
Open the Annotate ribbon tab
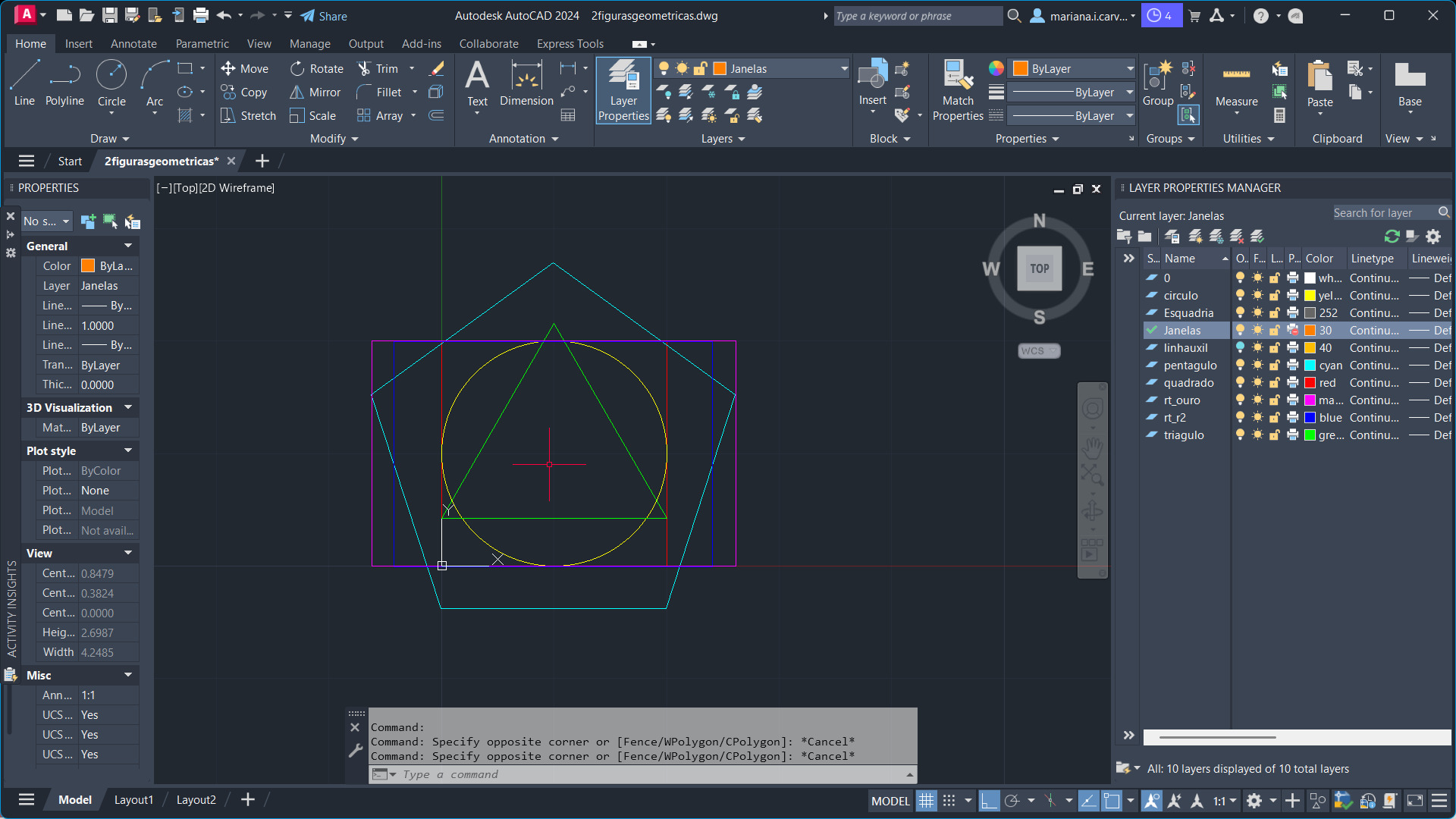pyautogui.click(x=133, y=44)
